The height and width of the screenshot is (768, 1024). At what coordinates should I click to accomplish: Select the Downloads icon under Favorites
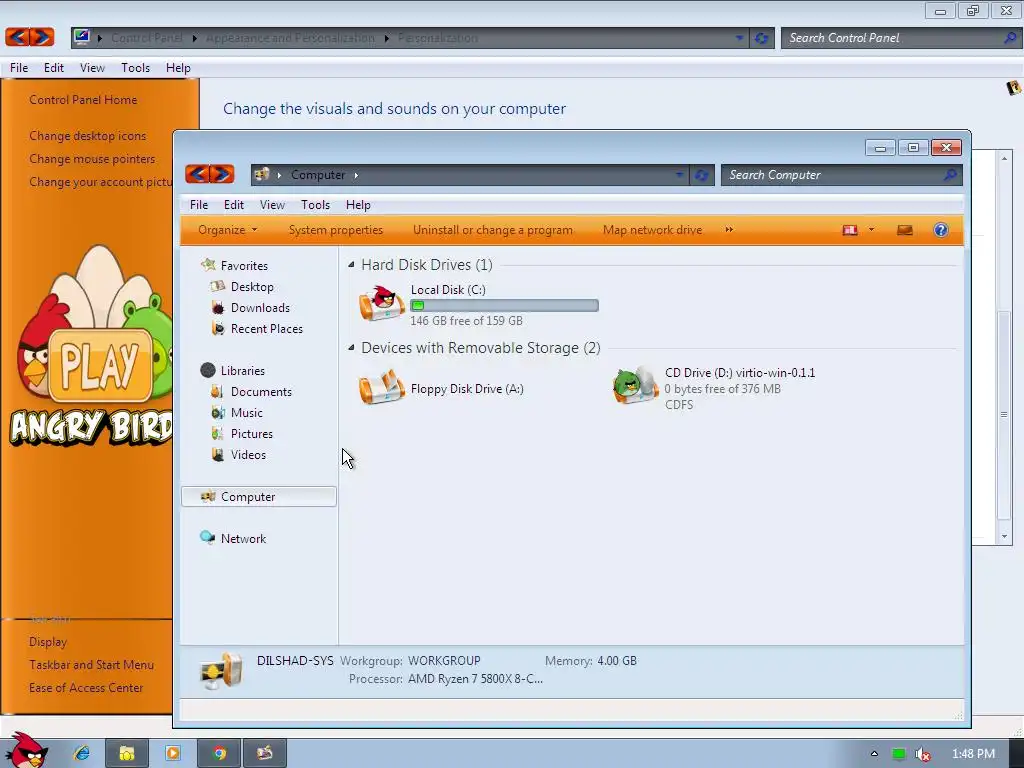pyautogui.click(x=217, y=308)
